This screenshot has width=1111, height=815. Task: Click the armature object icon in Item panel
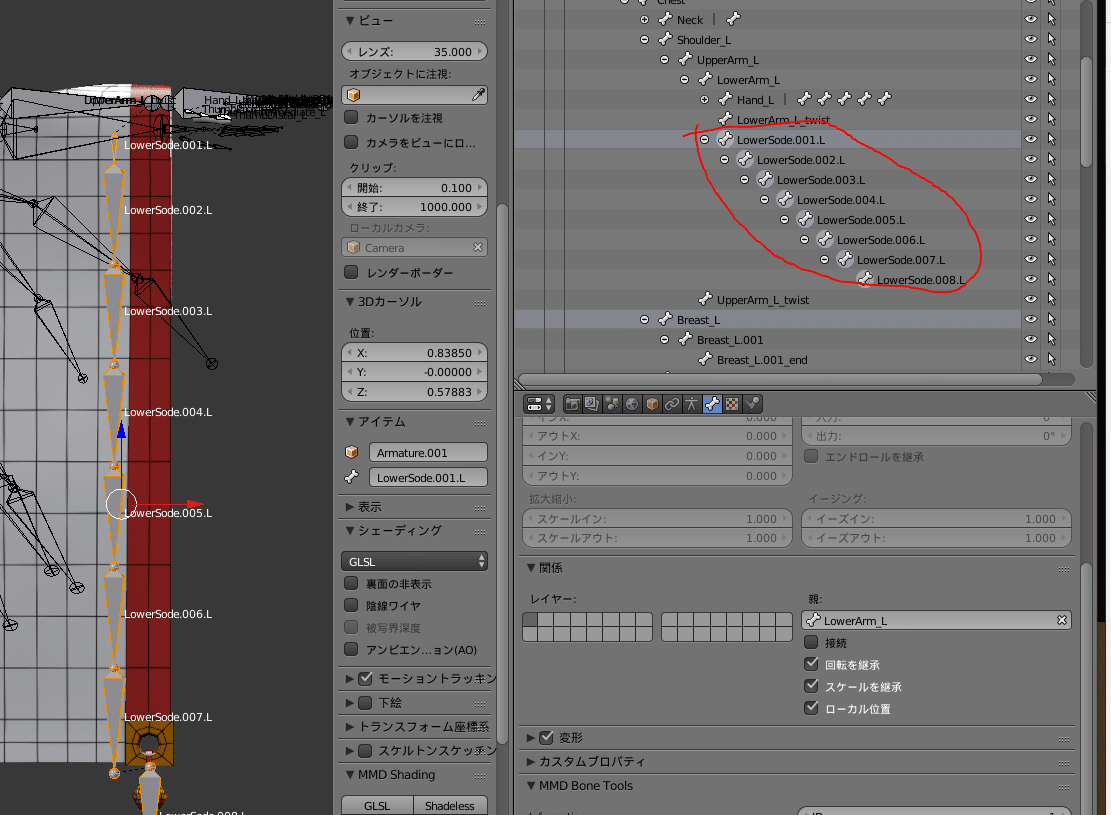[x=351, y=452]
